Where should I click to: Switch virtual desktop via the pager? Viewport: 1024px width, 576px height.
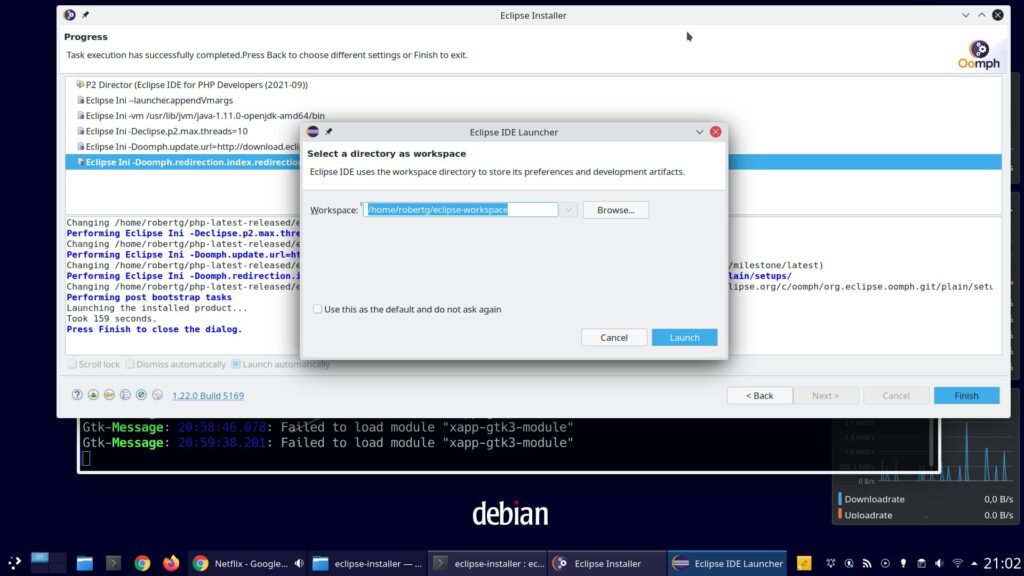48,563
